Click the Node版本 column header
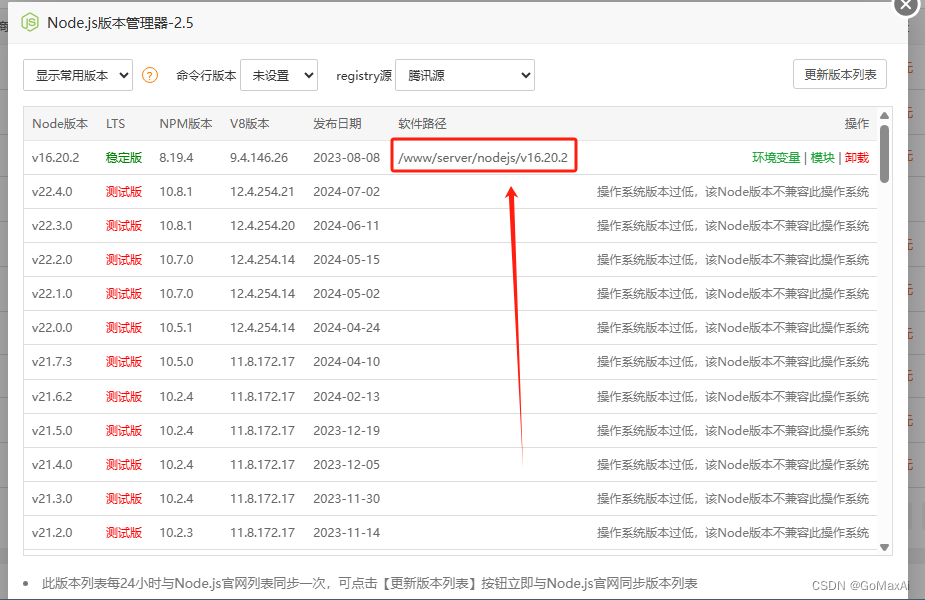 (x=60, y=124)
